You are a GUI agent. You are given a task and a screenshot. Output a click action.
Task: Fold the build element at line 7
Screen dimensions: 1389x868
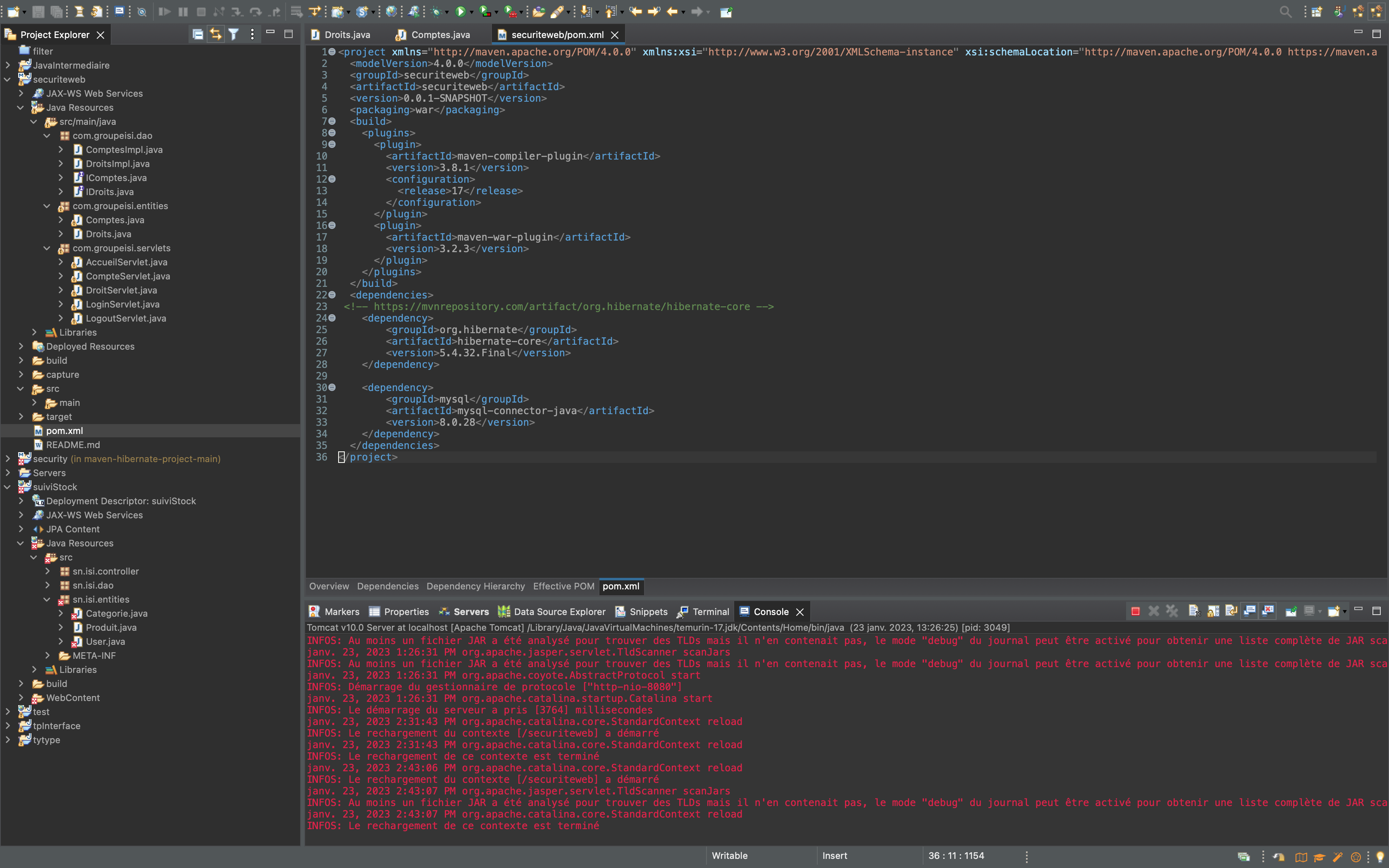(x=332, y=121)
